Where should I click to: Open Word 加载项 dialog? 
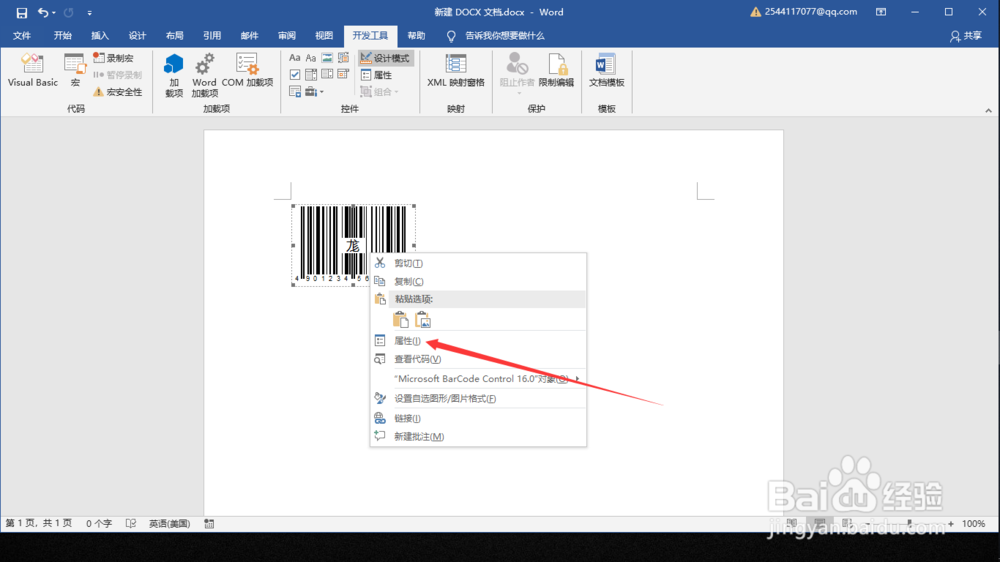(204, 75)
